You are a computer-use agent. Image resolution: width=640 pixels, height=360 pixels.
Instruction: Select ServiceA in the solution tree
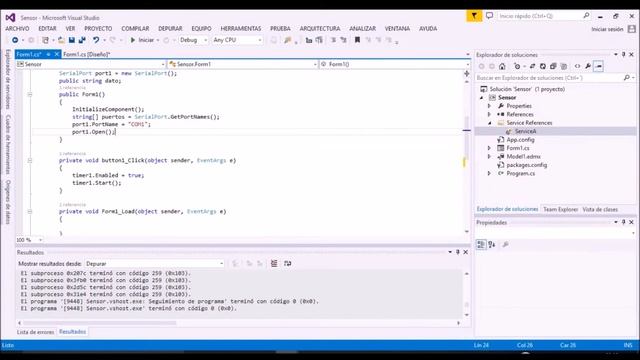525,131
